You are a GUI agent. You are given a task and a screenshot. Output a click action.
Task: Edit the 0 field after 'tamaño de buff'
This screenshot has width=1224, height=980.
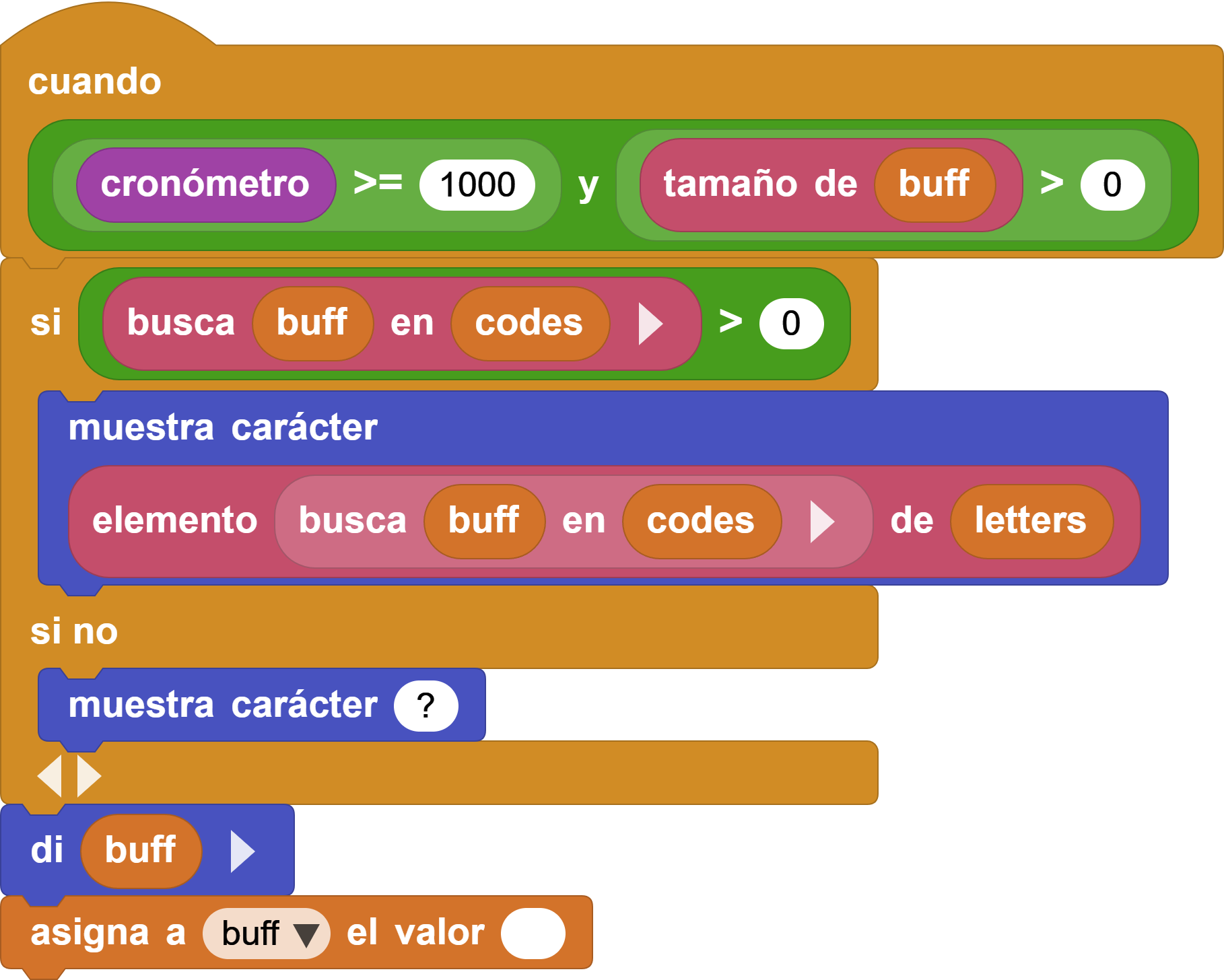coord(1112,184)
